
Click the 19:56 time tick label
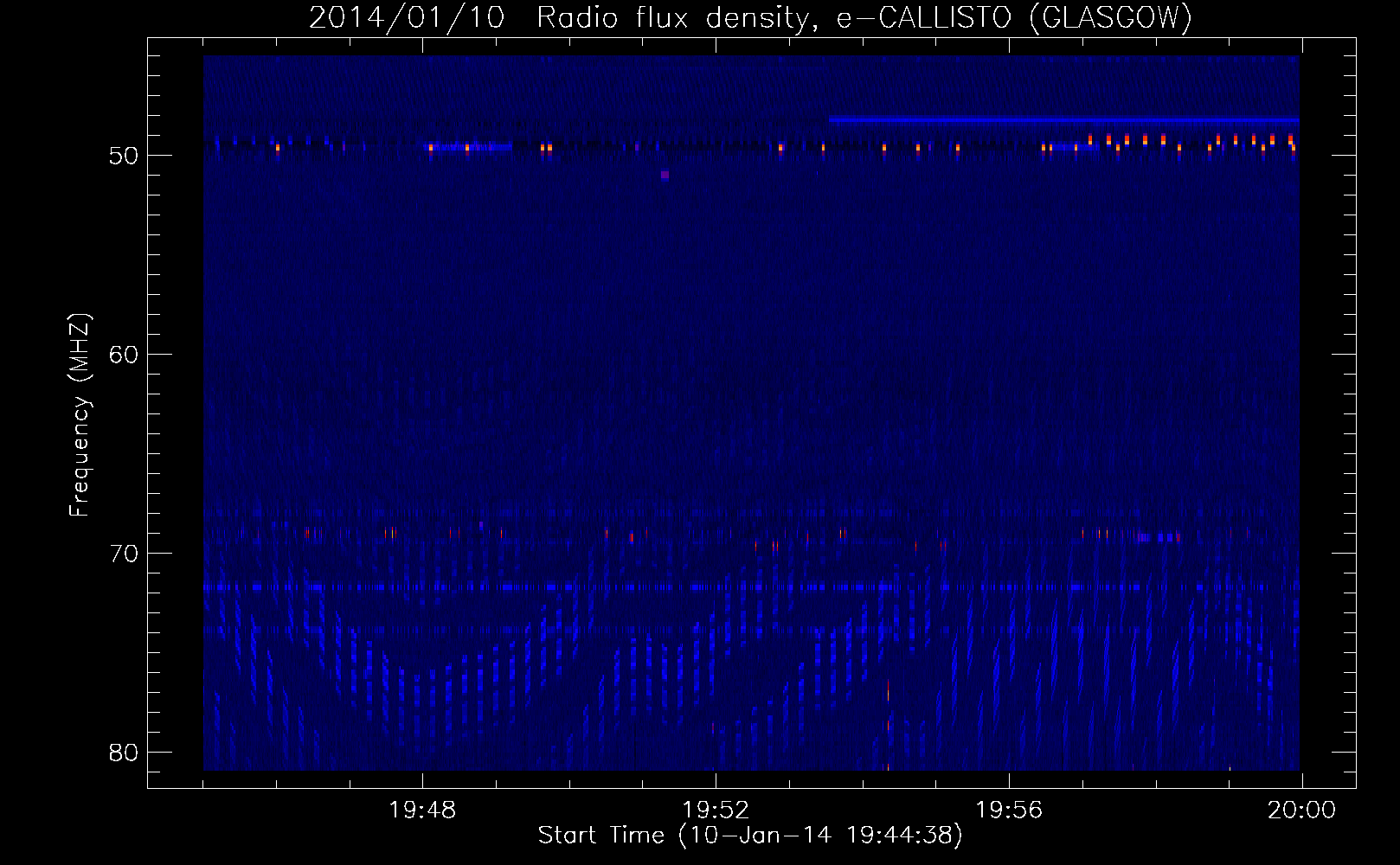point(1009,811)
